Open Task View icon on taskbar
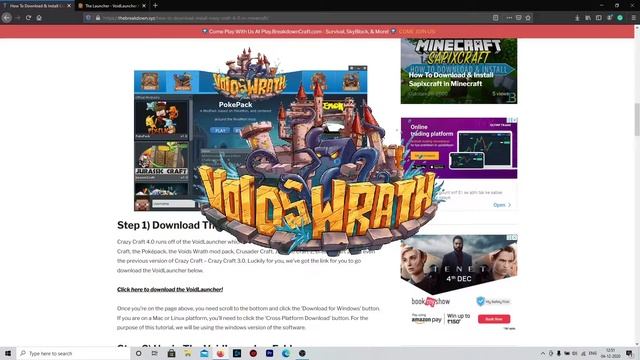 155,353
